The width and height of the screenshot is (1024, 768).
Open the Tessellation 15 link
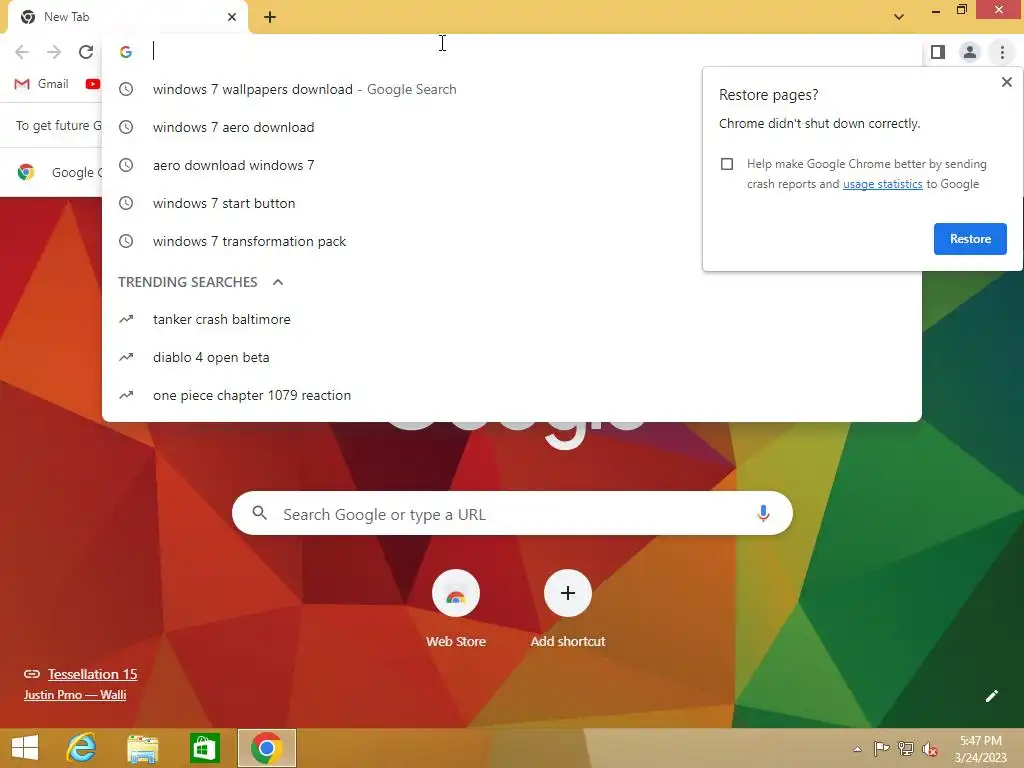[92, 674]
